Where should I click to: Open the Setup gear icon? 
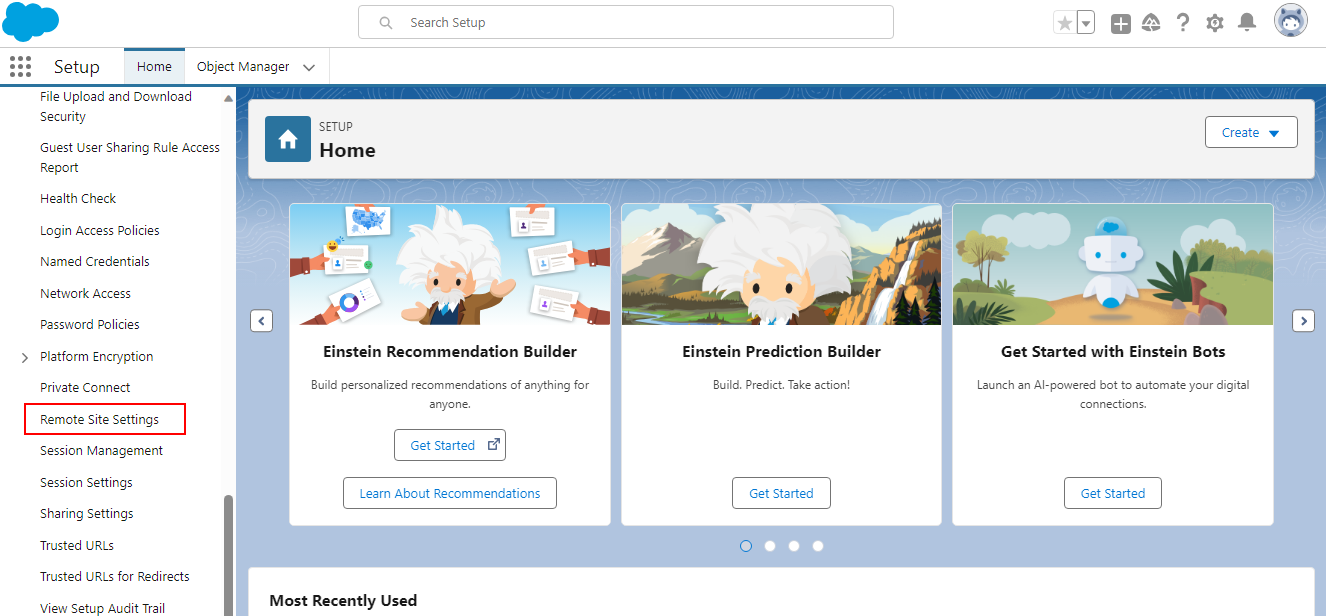pos(1215,23)
